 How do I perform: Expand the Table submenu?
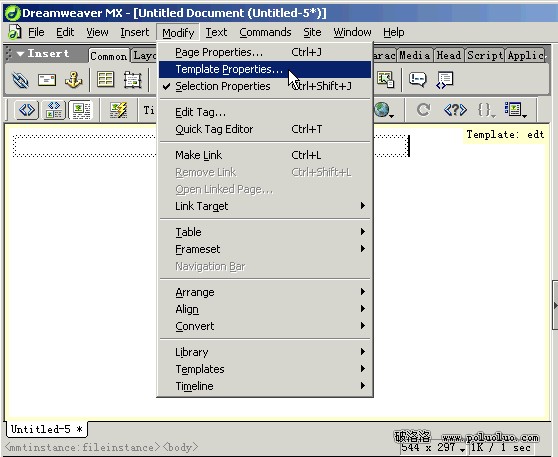pos(265,232)
